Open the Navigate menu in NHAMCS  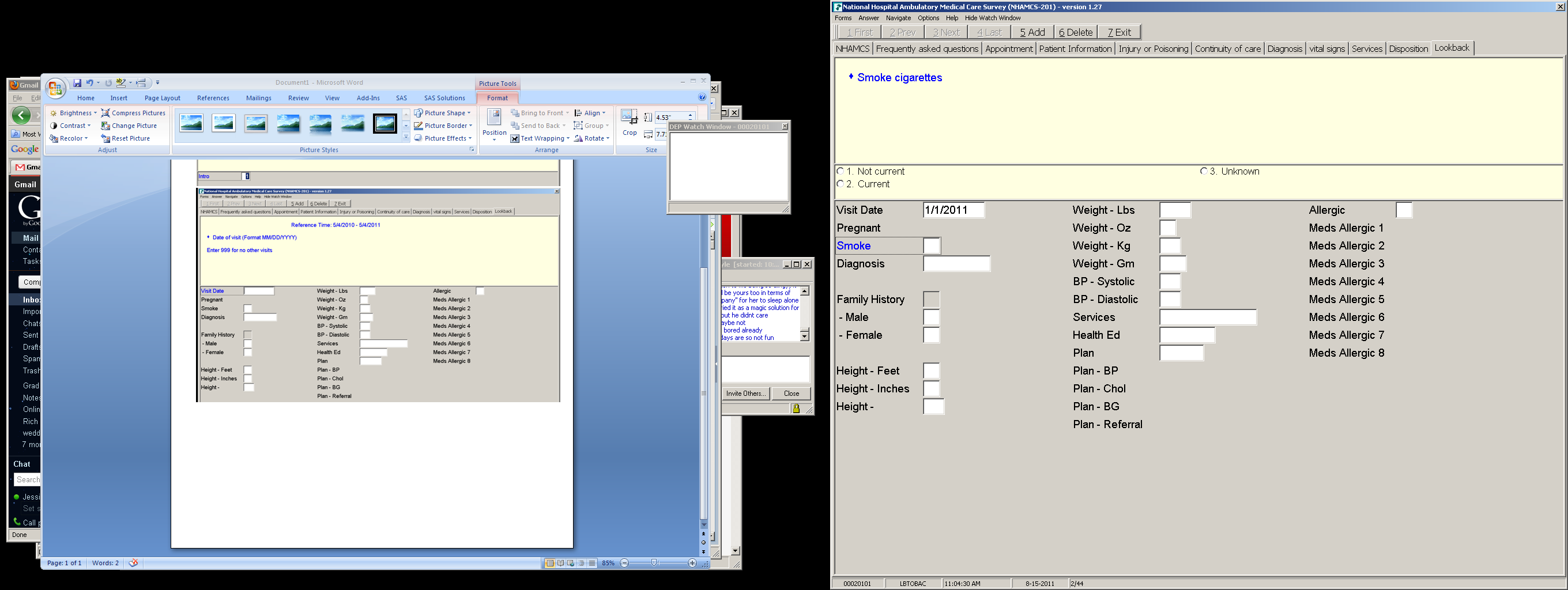click(899, 18)
